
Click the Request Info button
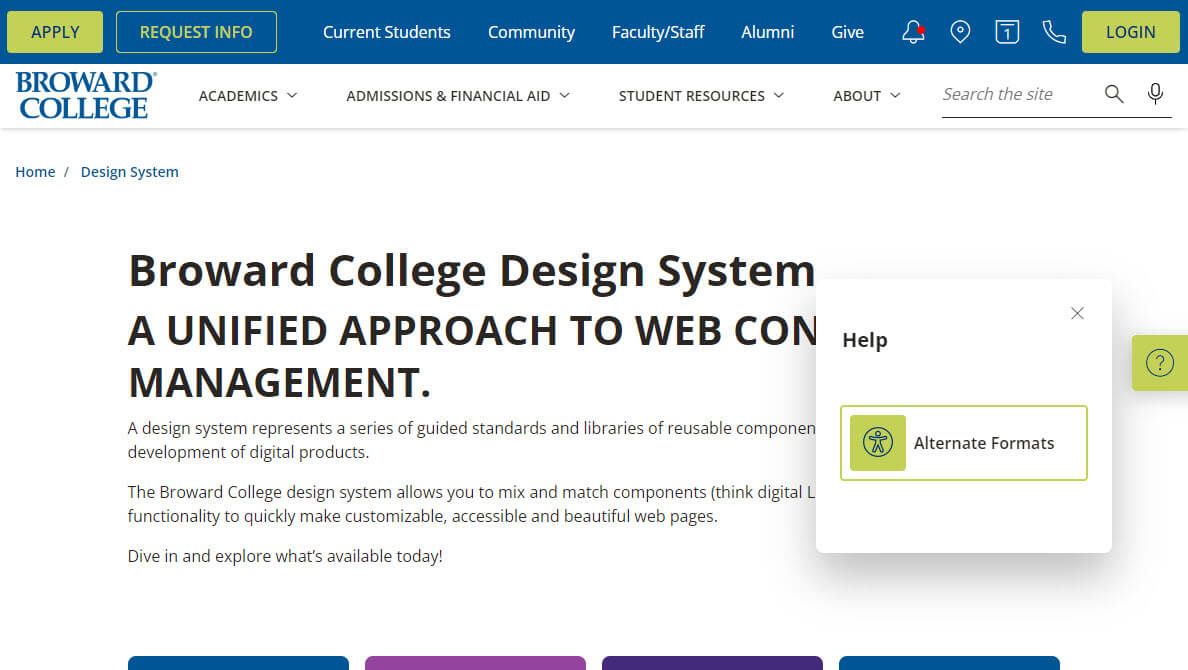pyautogui.click(x=196, y=32)
